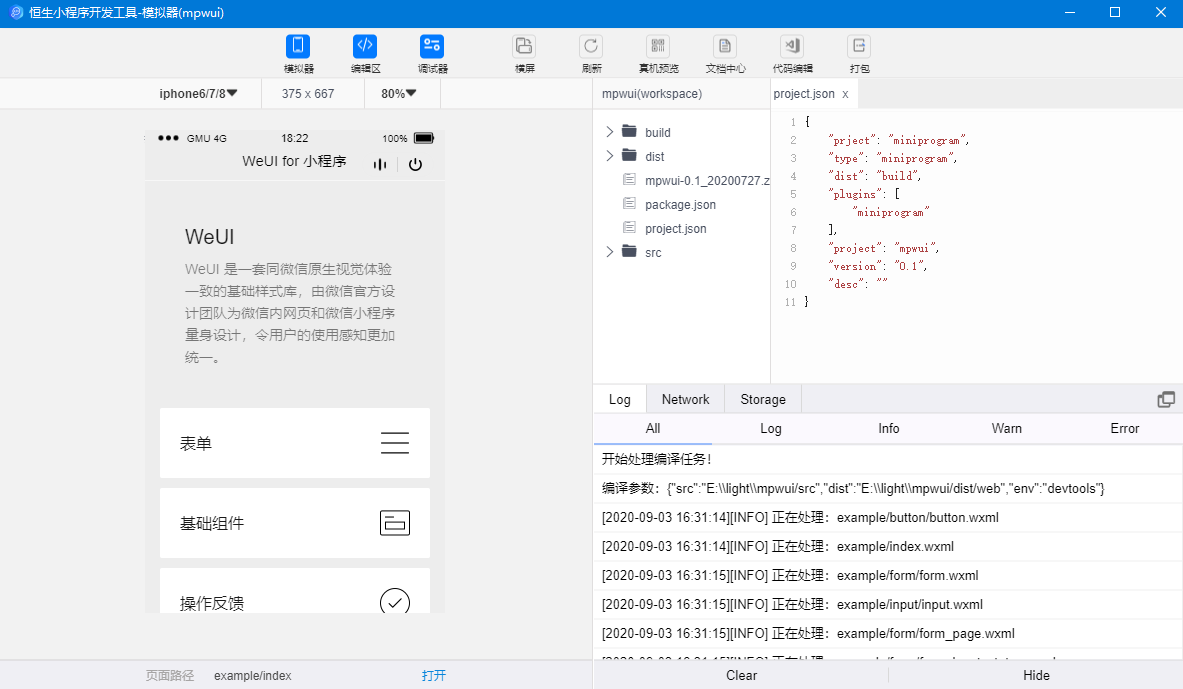Click the example/index.wxml log entry

click(x=887, y=546)
